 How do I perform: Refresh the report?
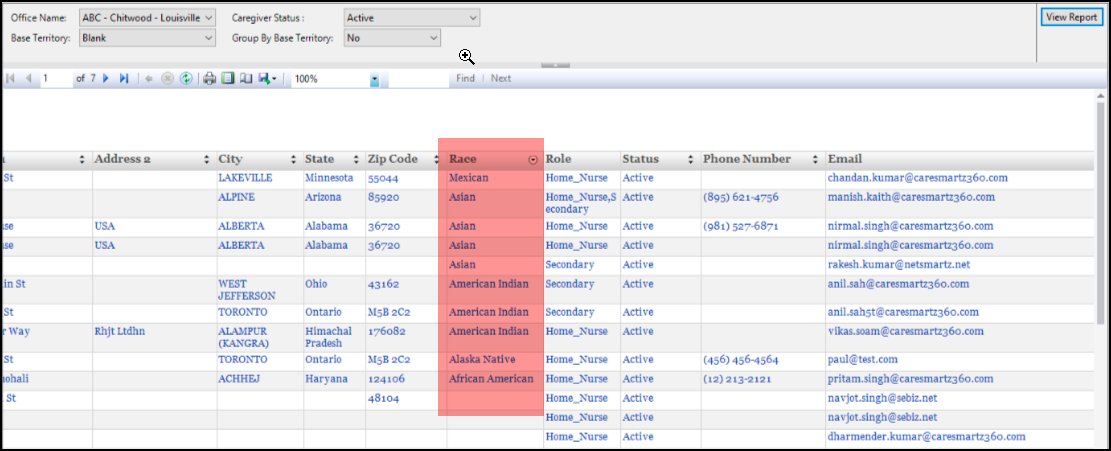[x=186, y=78]
